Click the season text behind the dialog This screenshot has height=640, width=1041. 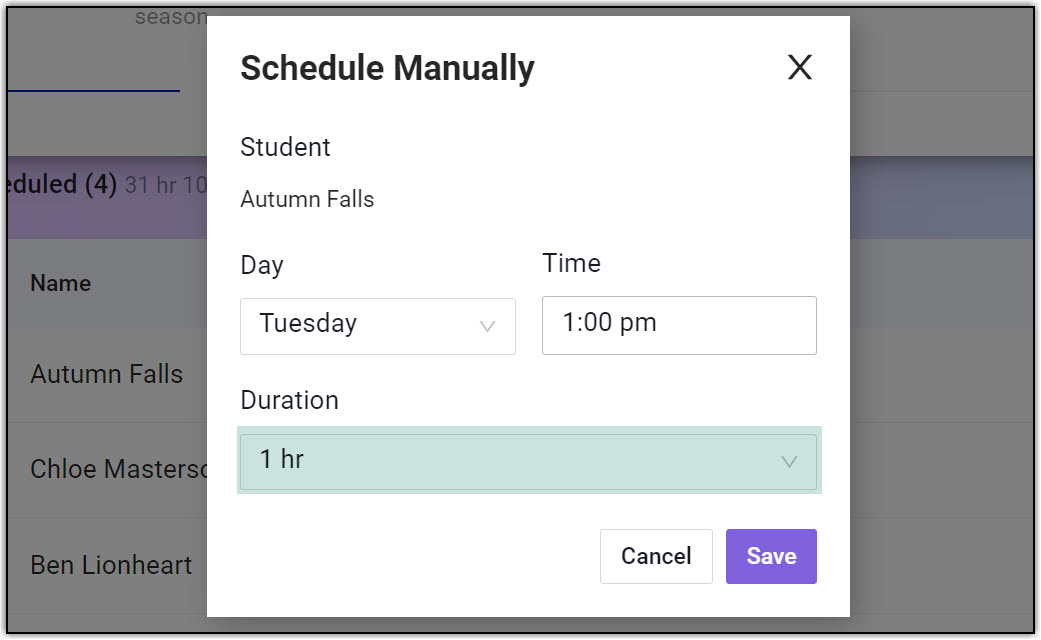click(170, 17)
